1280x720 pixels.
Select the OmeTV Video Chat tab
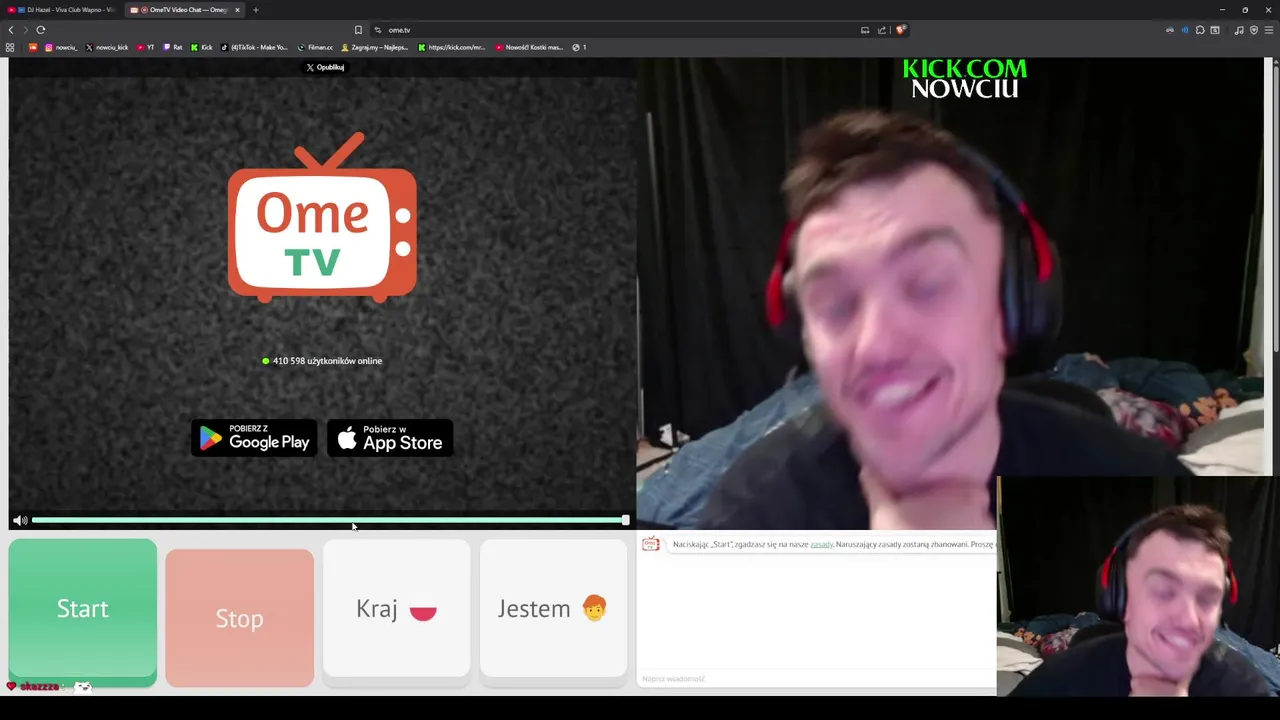(x=183, y=10)
